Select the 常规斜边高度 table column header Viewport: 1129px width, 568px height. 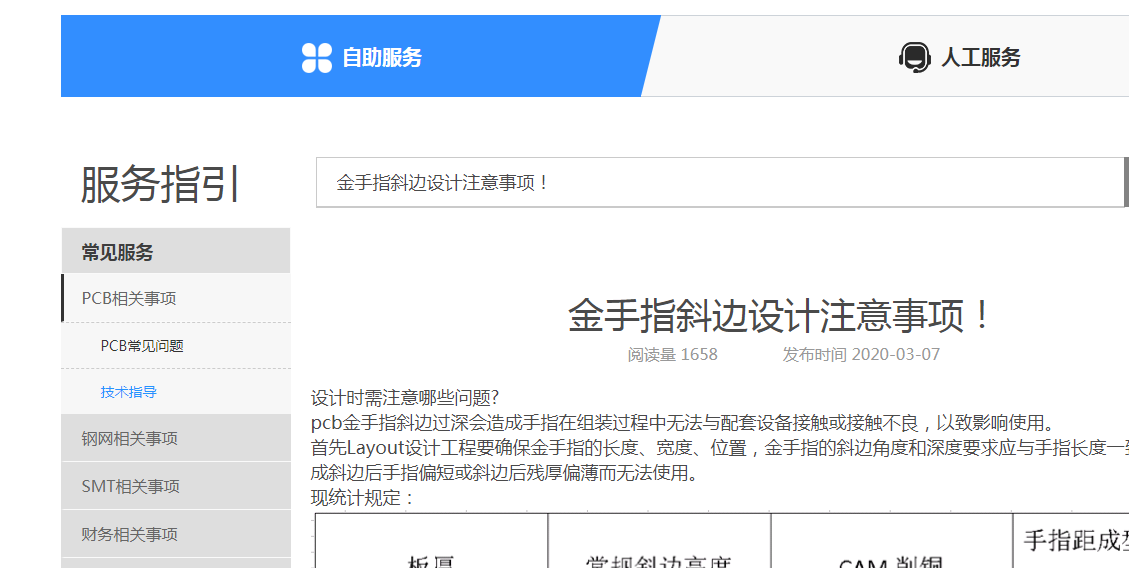pos(659,560)
